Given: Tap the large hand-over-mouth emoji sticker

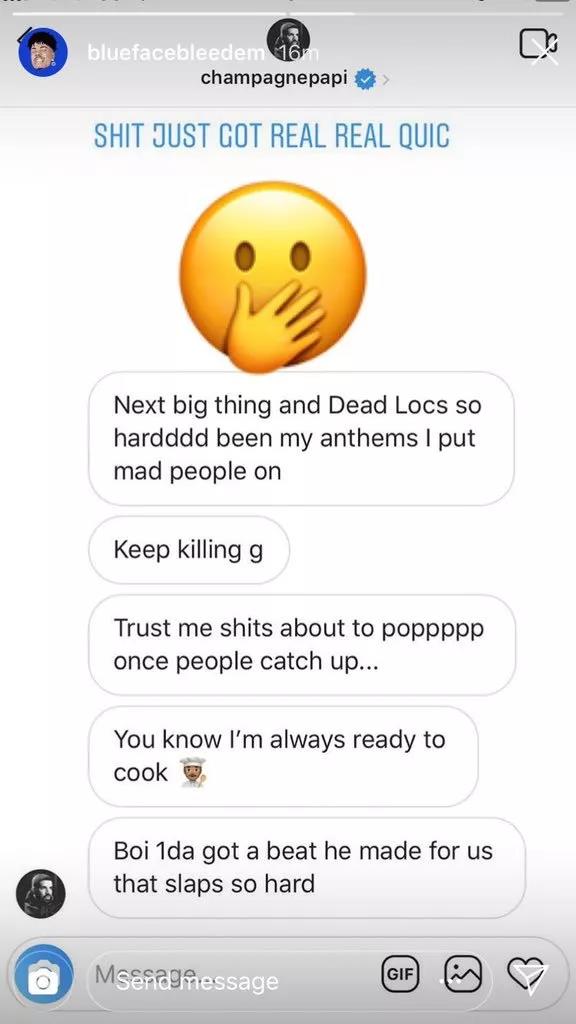Looking at the screenshot, I should [273, 277].
